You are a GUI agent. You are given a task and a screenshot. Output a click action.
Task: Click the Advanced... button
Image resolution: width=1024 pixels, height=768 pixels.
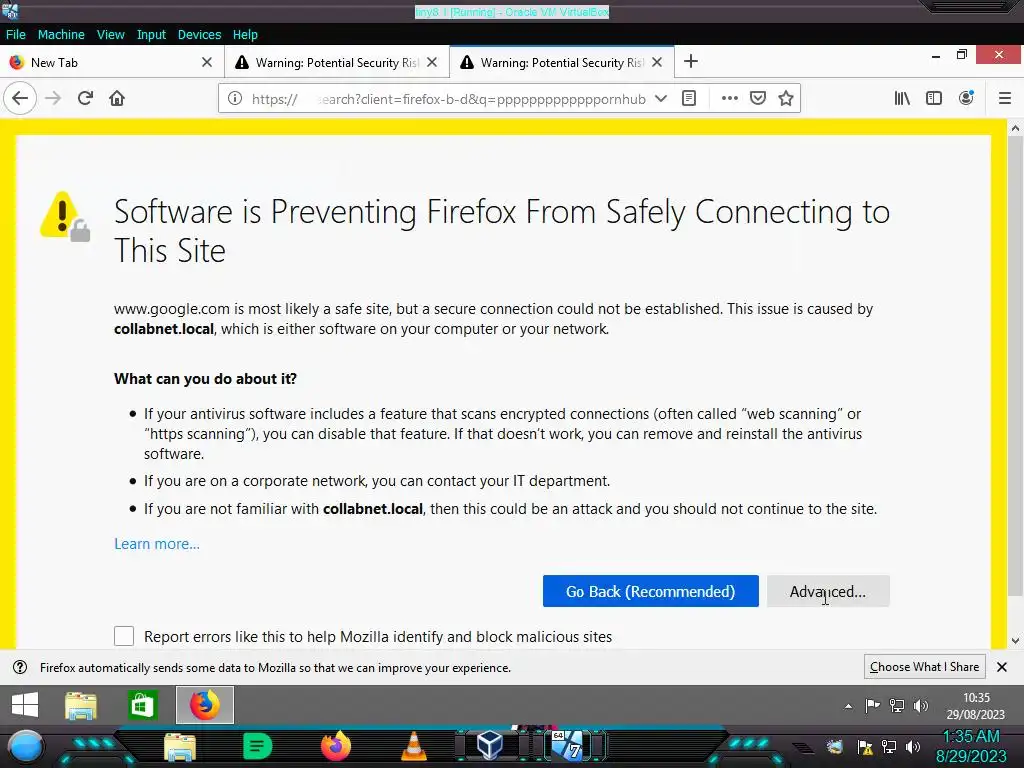tap(828, 591)
